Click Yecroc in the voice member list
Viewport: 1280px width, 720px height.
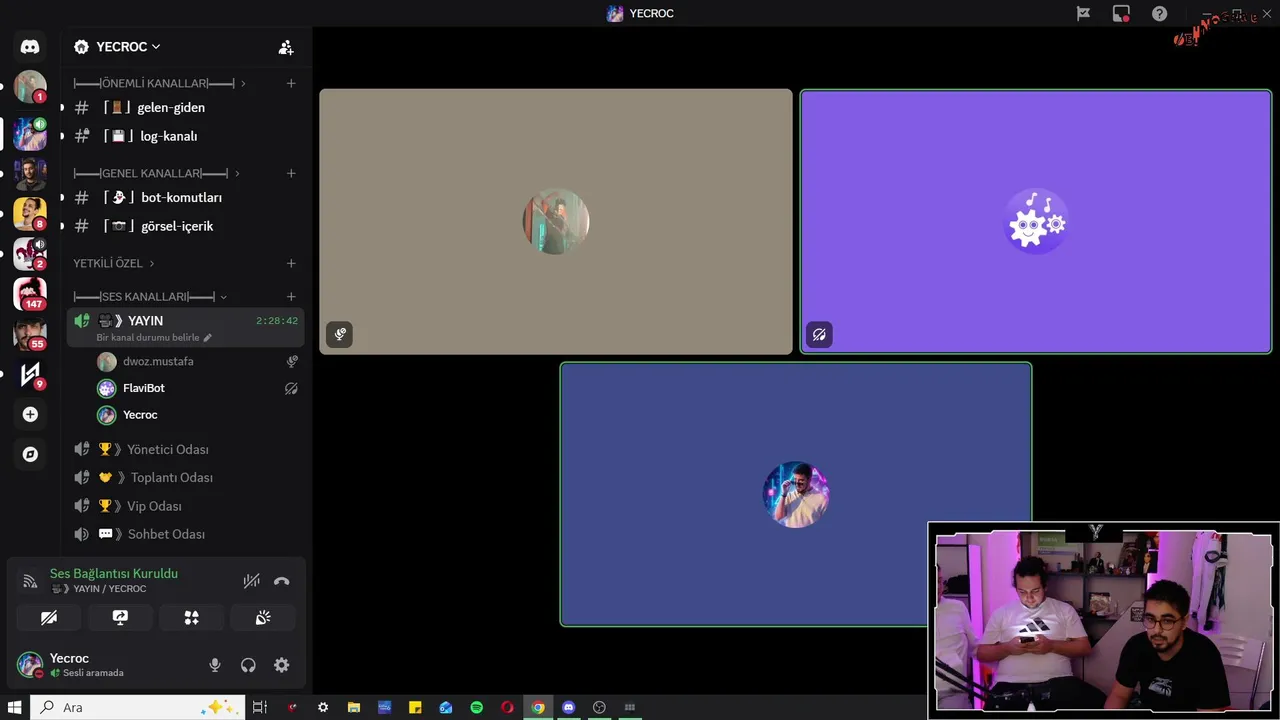point(198,415)
